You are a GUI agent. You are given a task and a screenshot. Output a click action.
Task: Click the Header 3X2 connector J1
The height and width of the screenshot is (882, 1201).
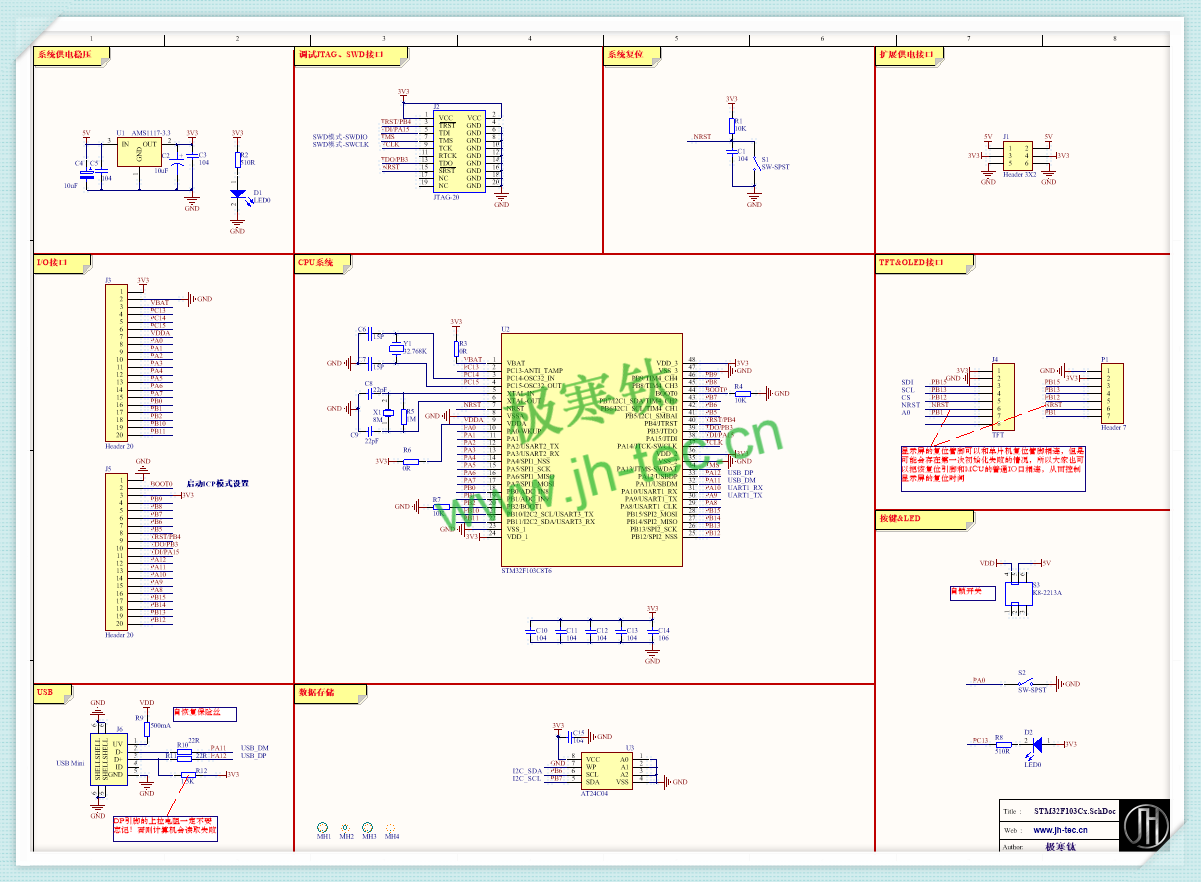tap(1018, 156)
